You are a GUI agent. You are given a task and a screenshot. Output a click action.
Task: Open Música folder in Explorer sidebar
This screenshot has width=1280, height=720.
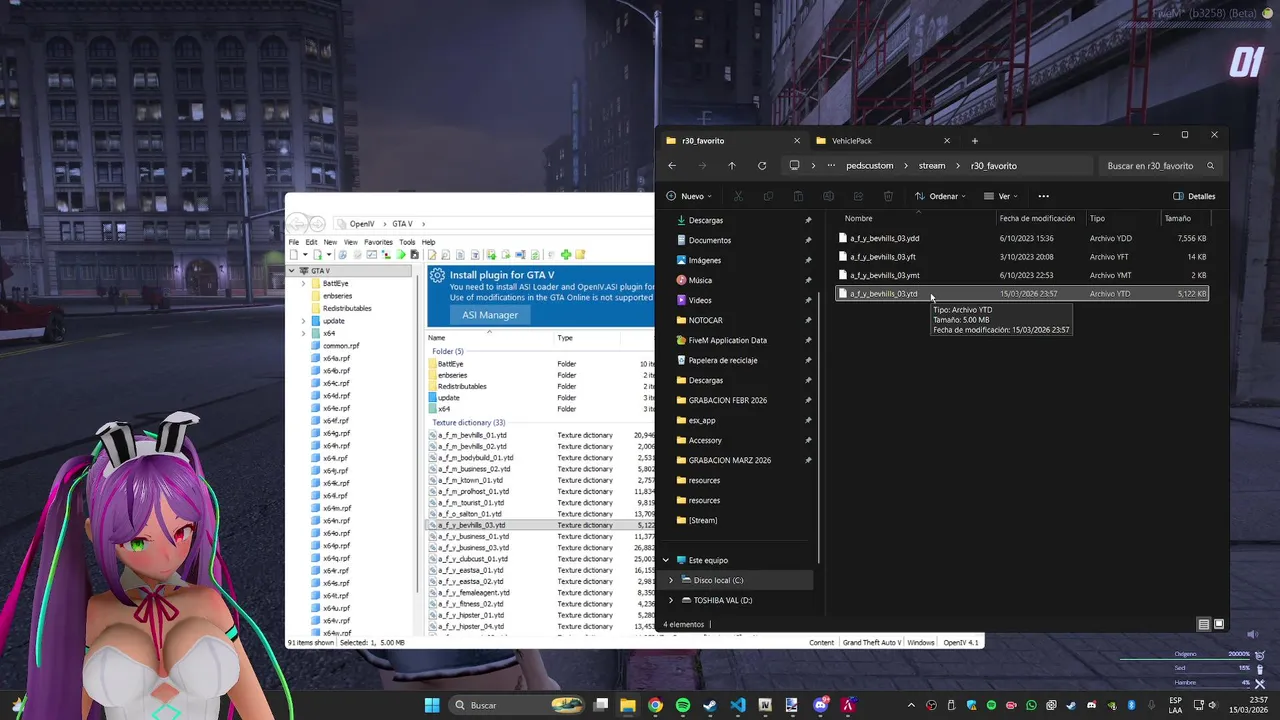pos(700,280)
